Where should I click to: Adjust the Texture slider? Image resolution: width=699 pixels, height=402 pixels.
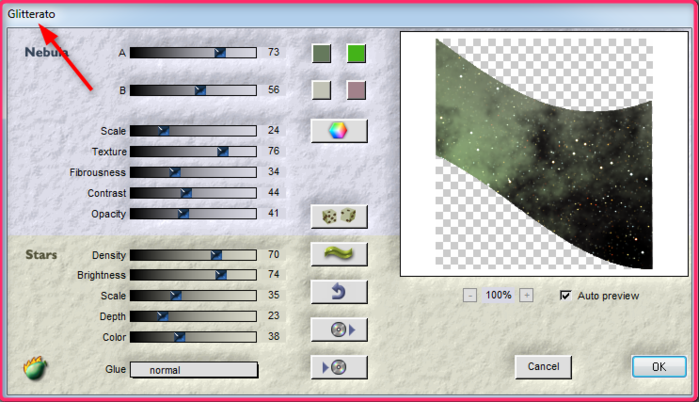click(x=193, y=152)
